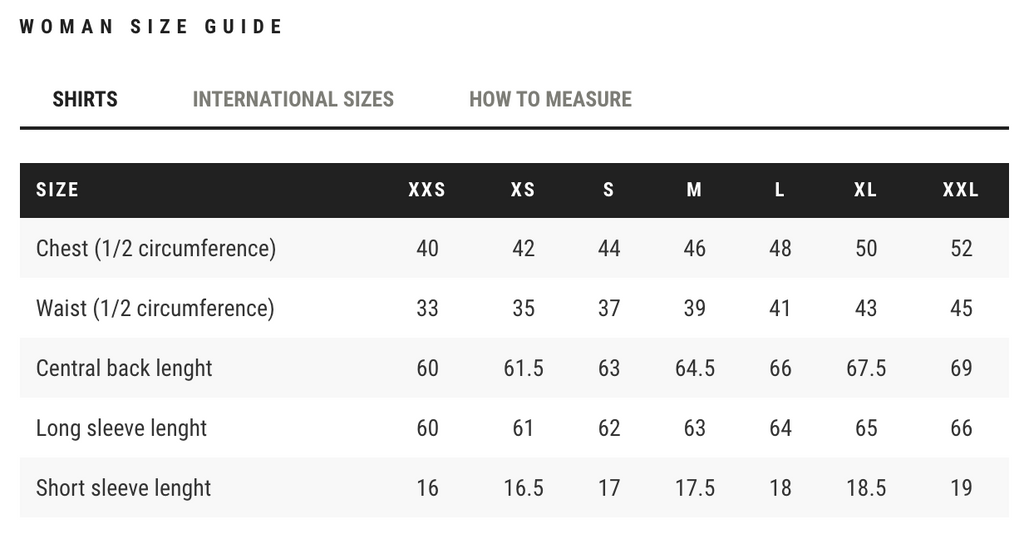
Task: Click the Chest (1/2 circumference) row label
Action: [156, 248]
